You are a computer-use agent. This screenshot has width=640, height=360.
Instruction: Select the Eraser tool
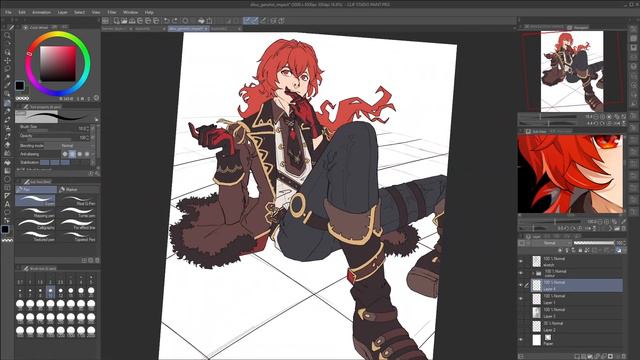[x=7, y=145]
